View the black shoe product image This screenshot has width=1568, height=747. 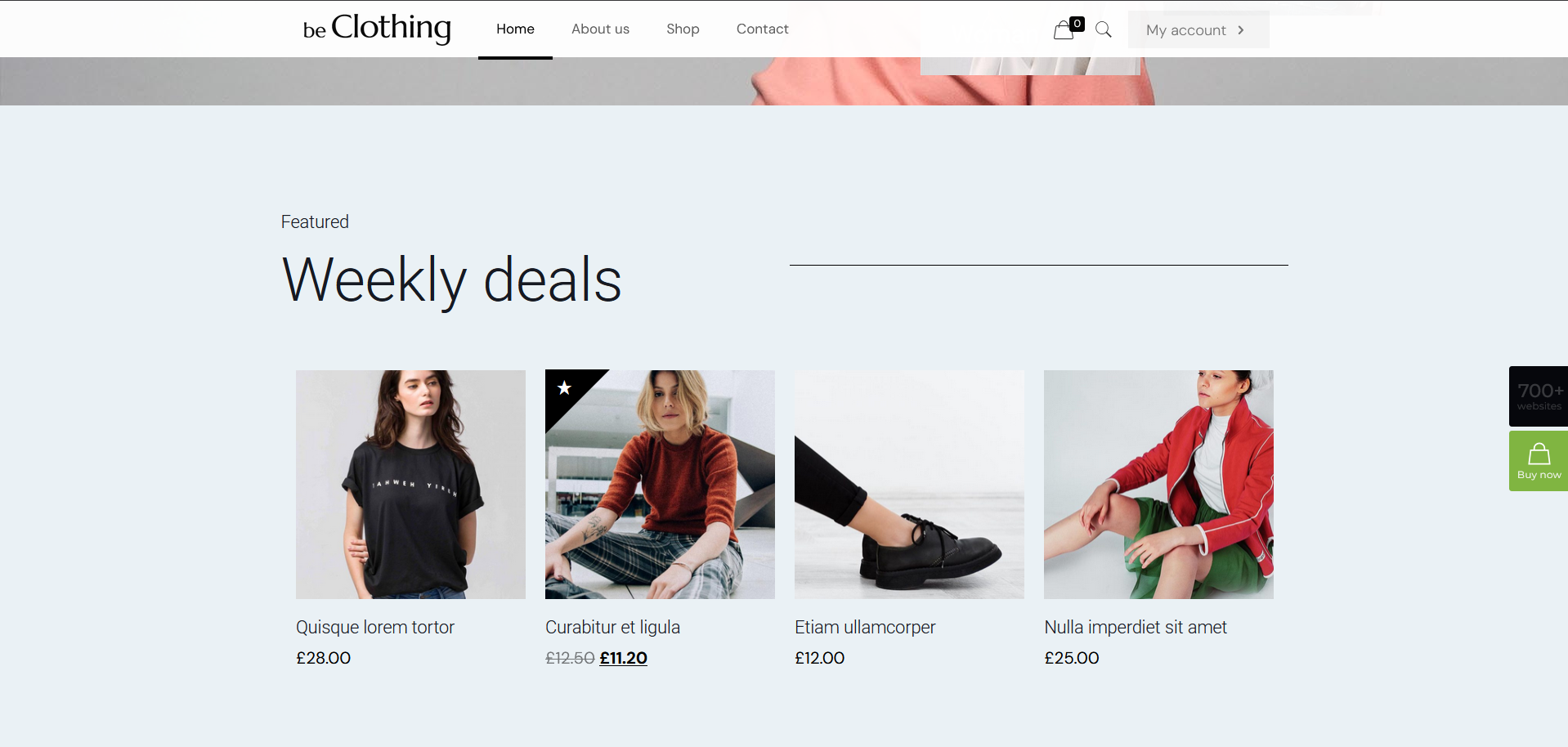909,484
